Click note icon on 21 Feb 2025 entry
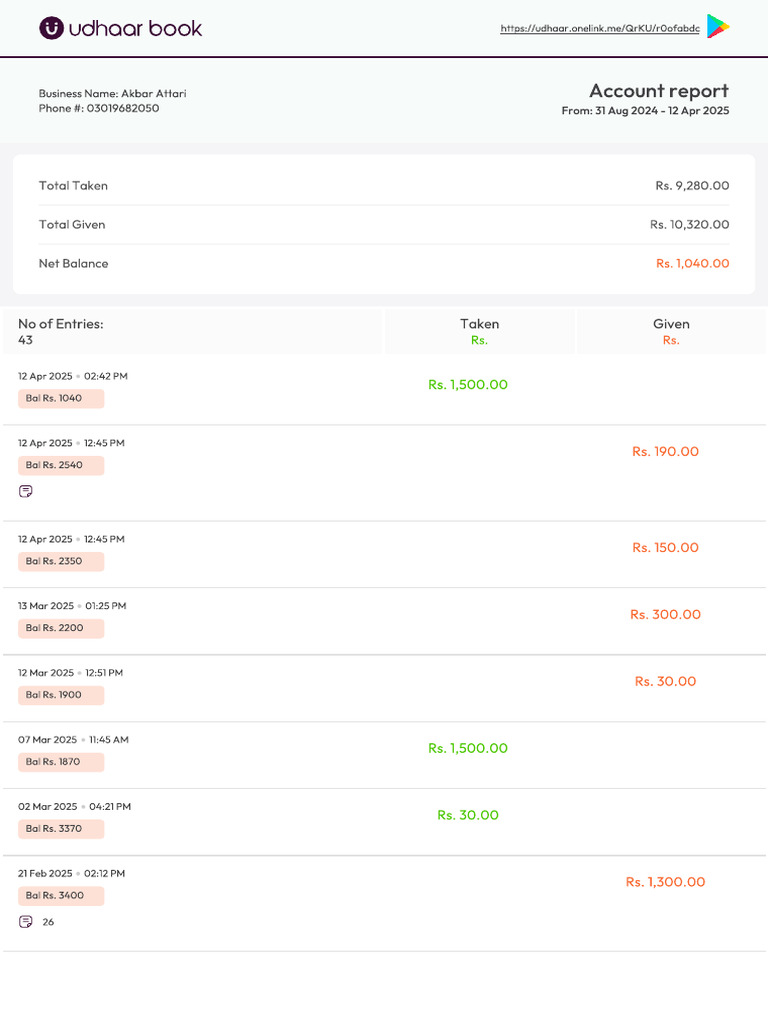 pyautogui.click(x=26, y=921)
